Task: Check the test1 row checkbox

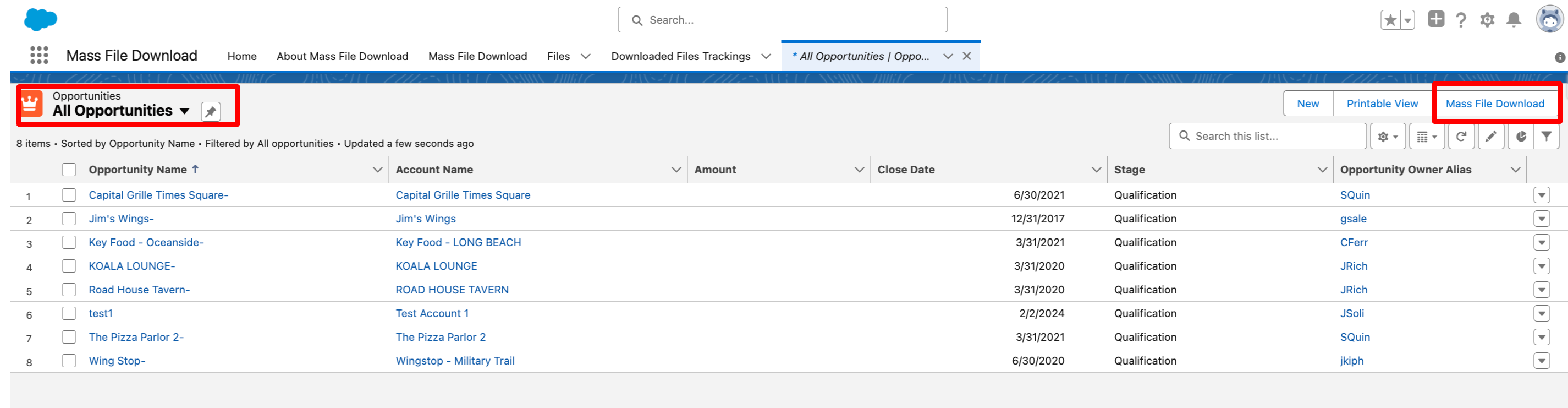Action: pyautogui.click(x=69, y=314)
